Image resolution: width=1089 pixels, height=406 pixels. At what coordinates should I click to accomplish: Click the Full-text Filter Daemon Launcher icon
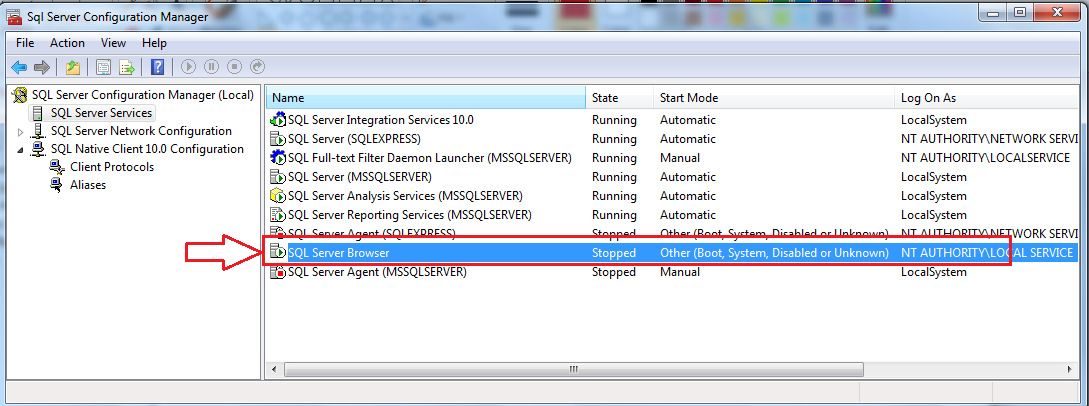tap(278, 158)
